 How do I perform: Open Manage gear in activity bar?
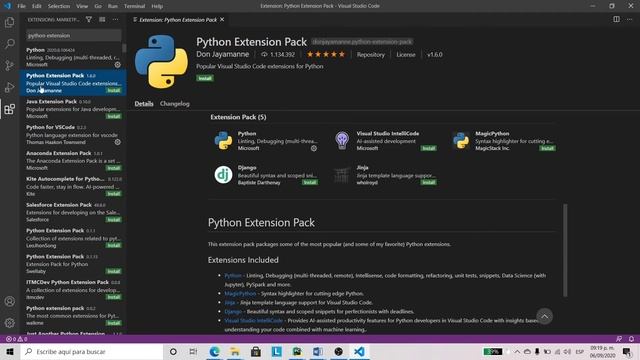9,323
